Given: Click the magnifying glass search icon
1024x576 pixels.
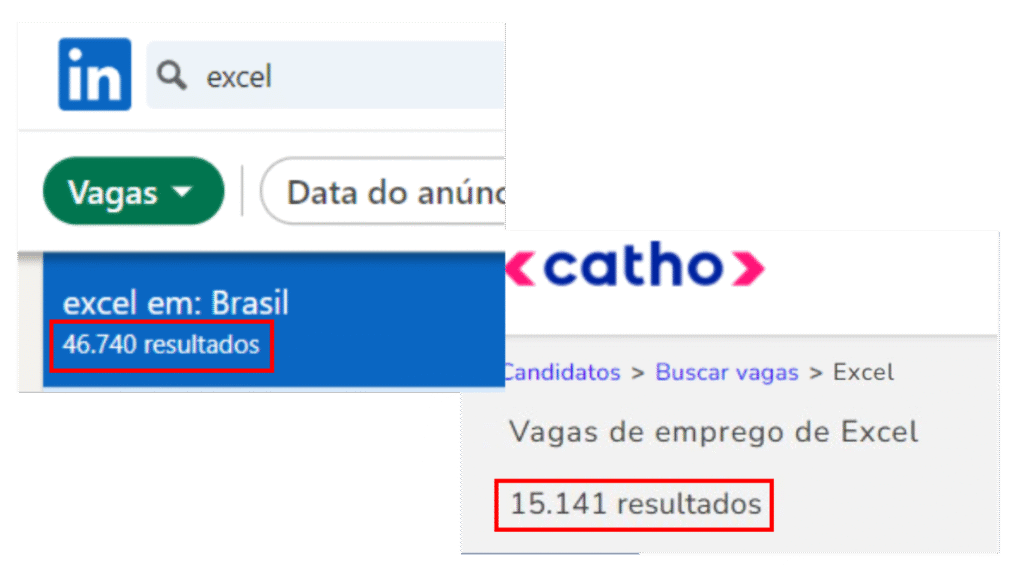Looking at the screenshot, I should 172,76.
